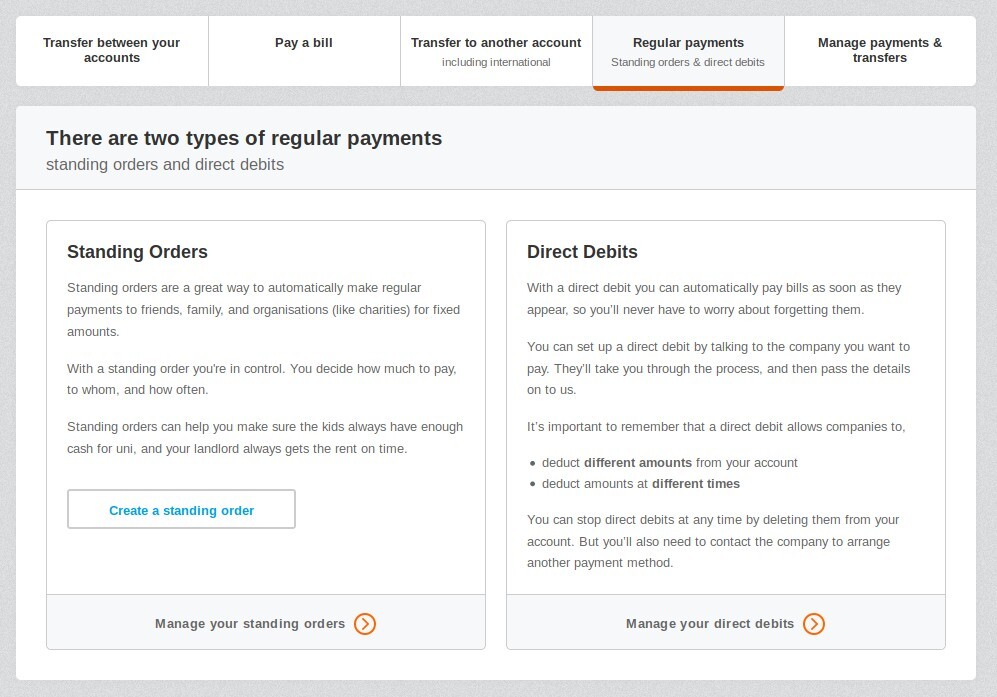The width and height of the screenshot is (997, 697).
Task: Open the Manage your standing orders link
Action: (x=266, y=623)
